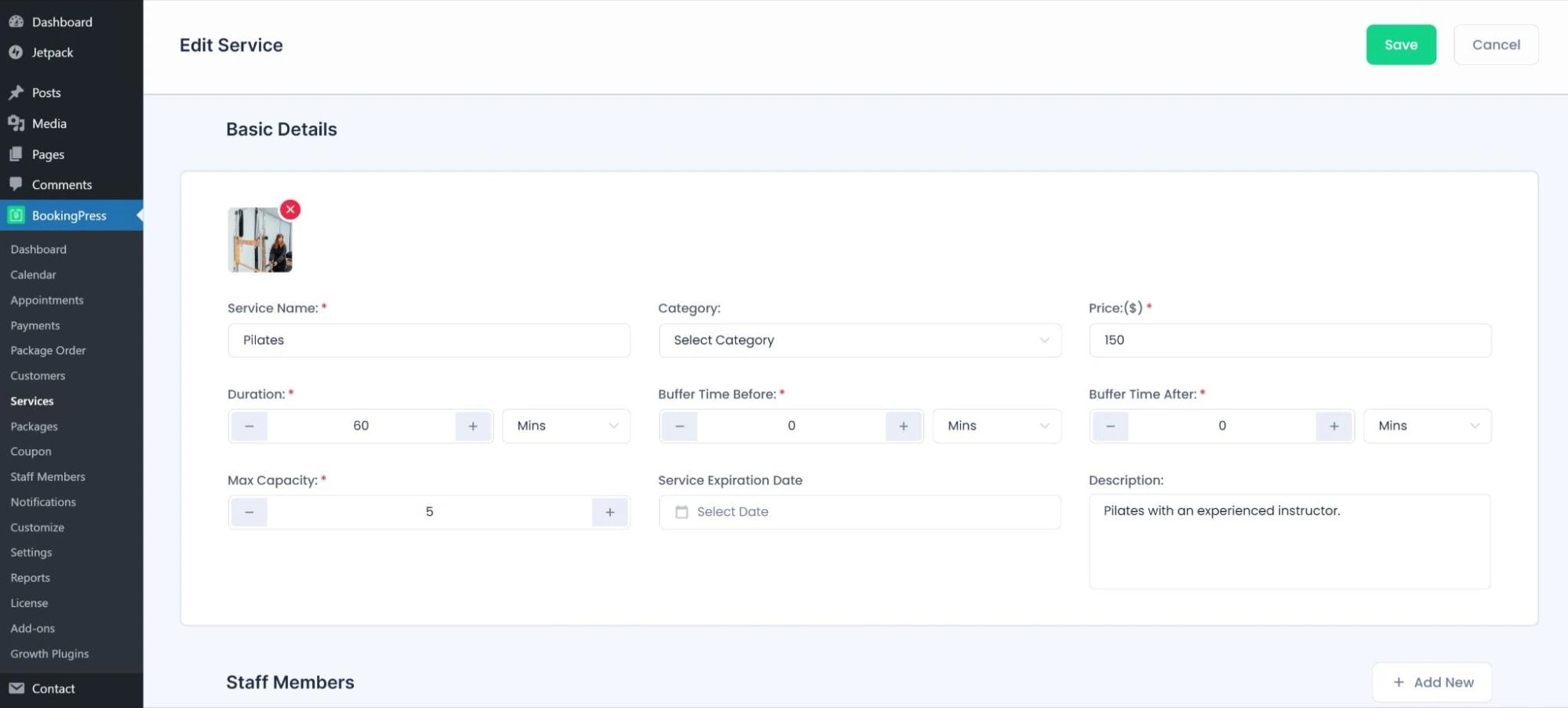Open Duration unit Mins dropdown
The image size is (1568, 708).
click(566, 426)
